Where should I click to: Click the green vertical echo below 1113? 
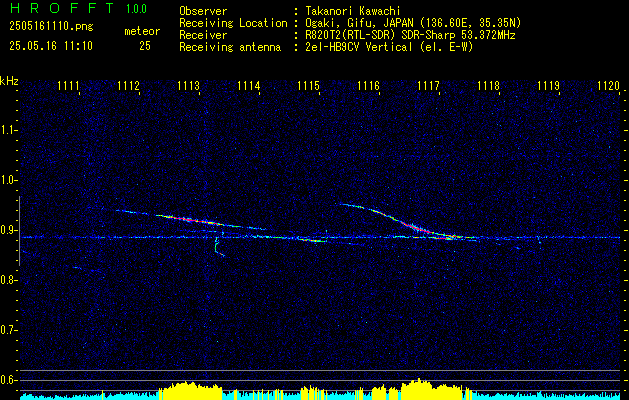coord(218,244)
